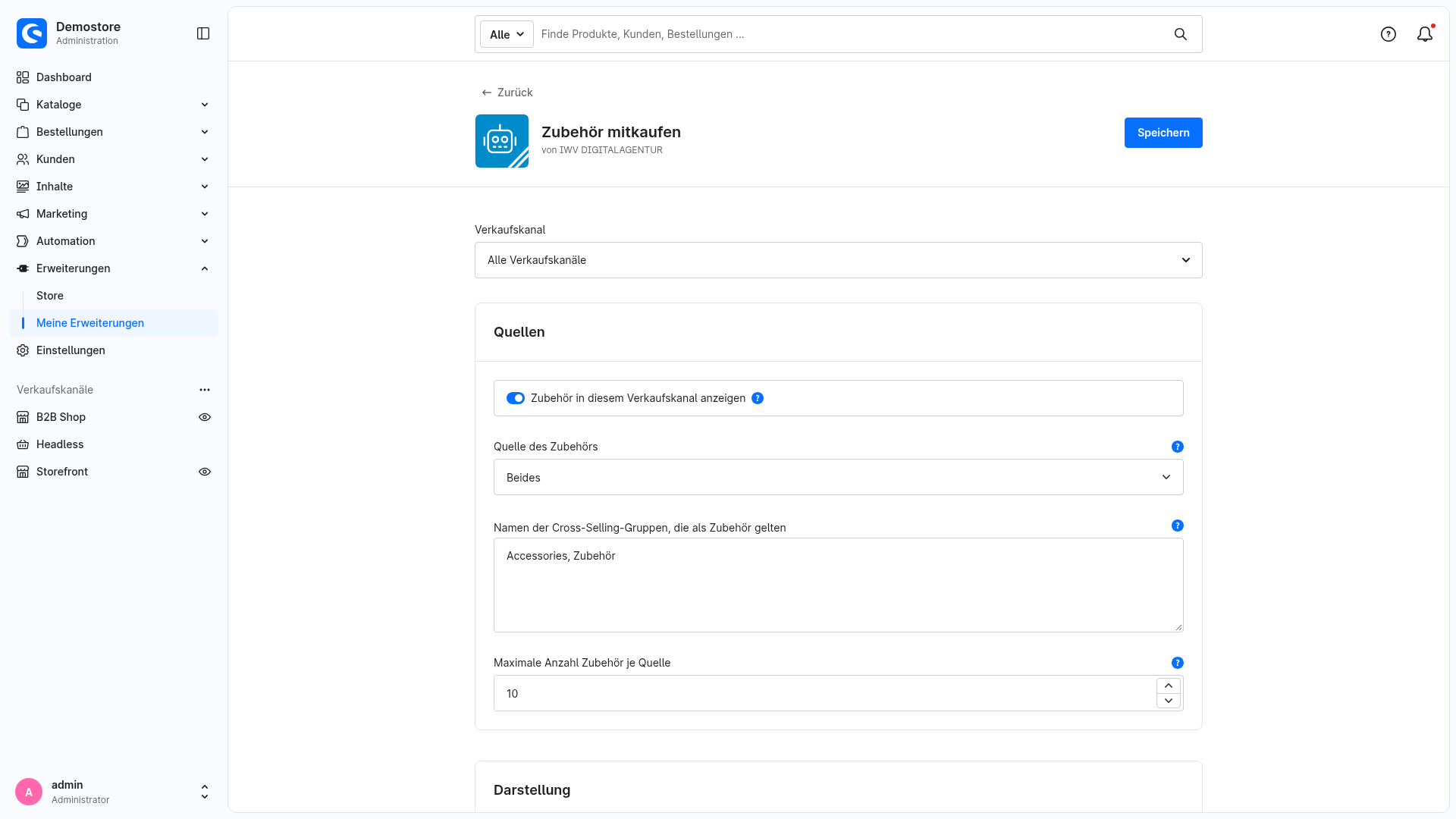Click help icon next to Zubehör anzeigen toggle
1456x819 pixels.
click(758, 398)
